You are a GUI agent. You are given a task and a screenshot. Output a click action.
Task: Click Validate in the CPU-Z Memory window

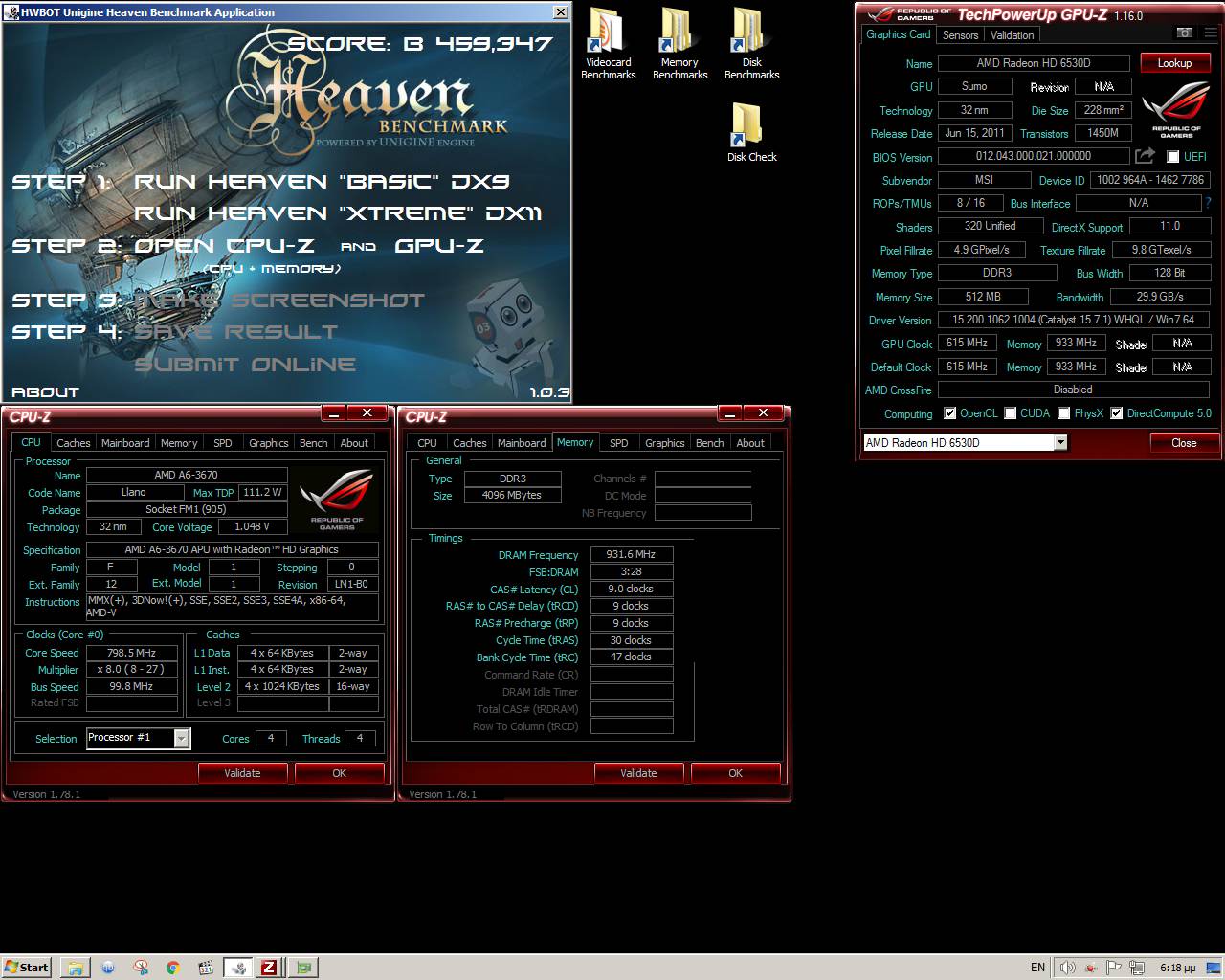click(638, 773)
